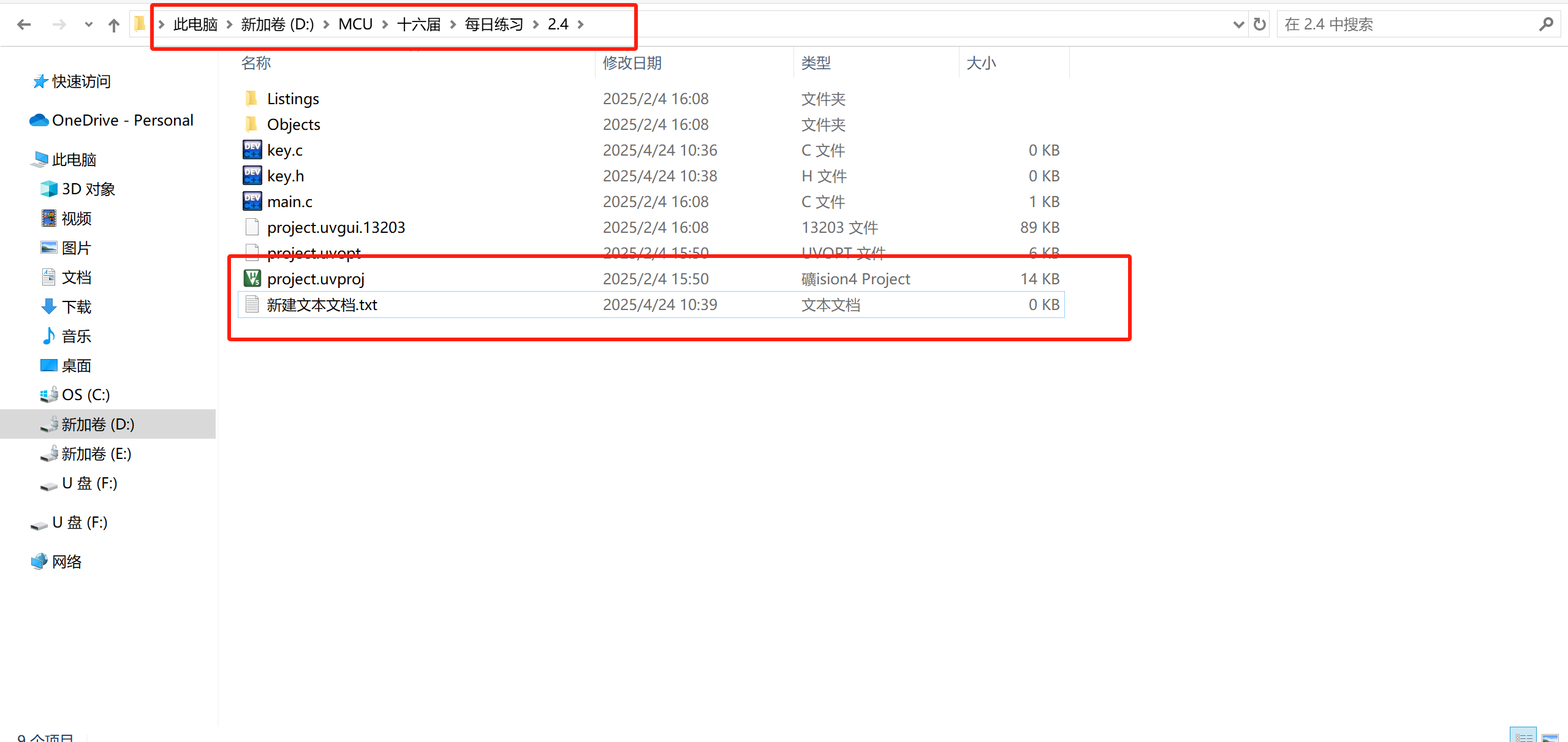Open the Listings folder

point(293,99)
